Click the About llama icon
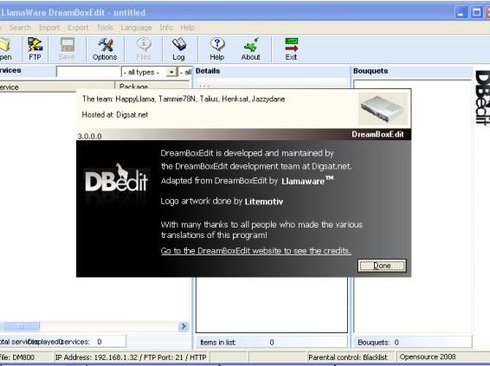 click(x=251, y=49)
